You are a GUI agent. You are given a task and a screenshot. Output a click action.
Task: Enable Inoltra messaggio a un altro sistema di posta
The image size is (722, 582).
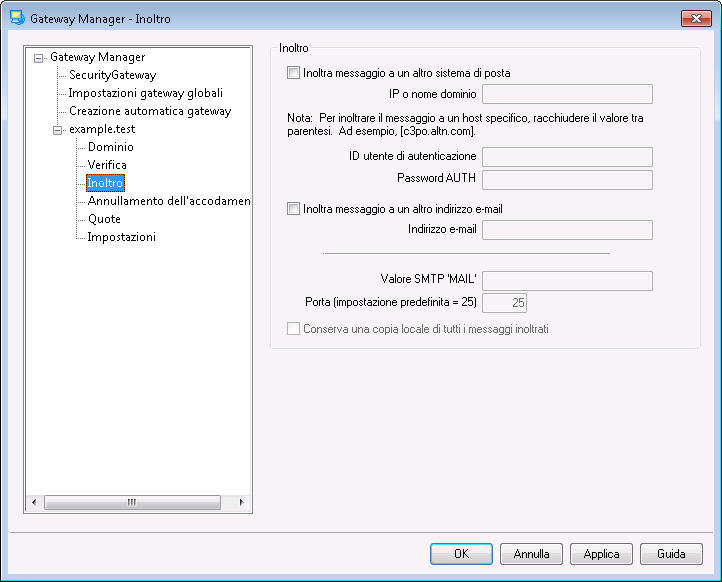pyautogui.click(x=293, y=73)
